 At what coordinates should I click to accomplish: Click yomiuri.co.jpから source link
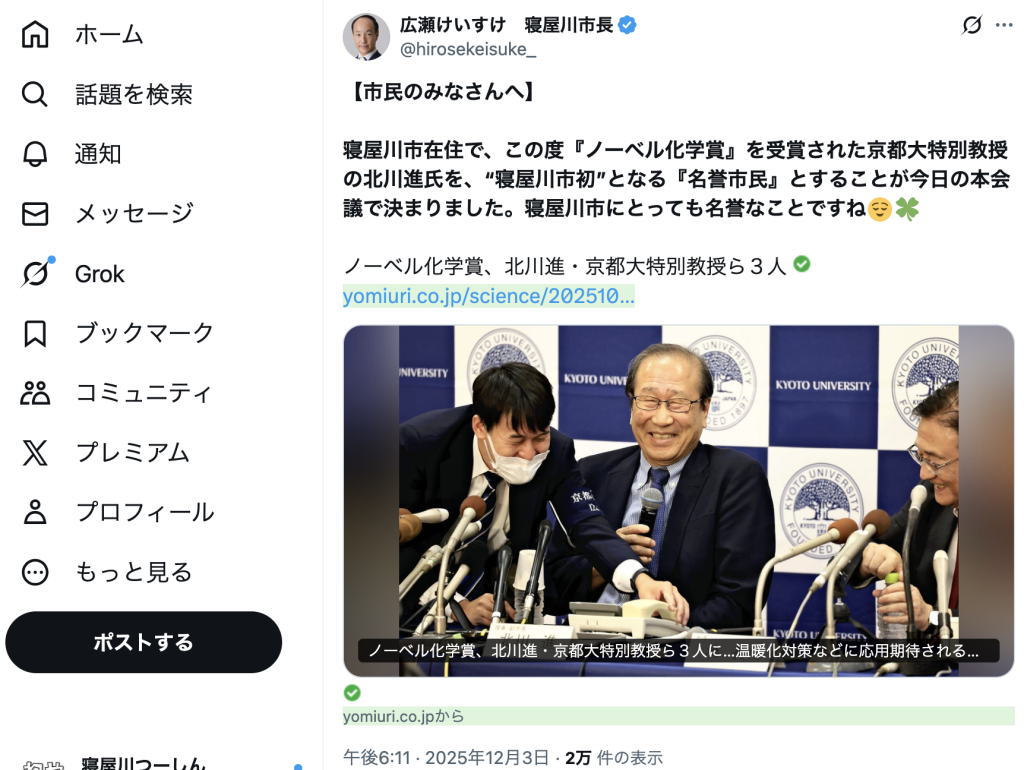(x=404, y=716)
